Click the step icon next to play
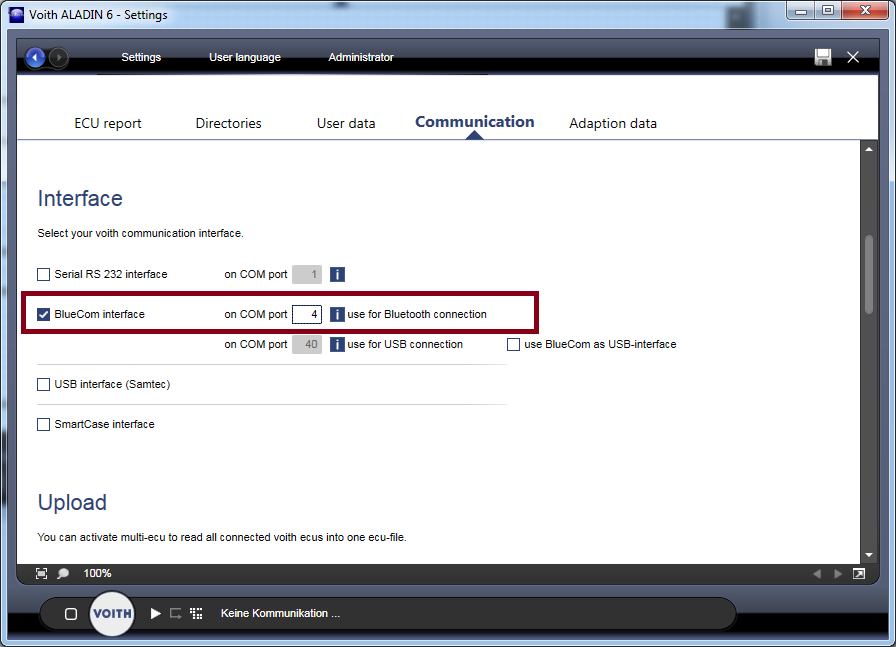The height and width of the screenshot is (647, 896). coord(175,613)
